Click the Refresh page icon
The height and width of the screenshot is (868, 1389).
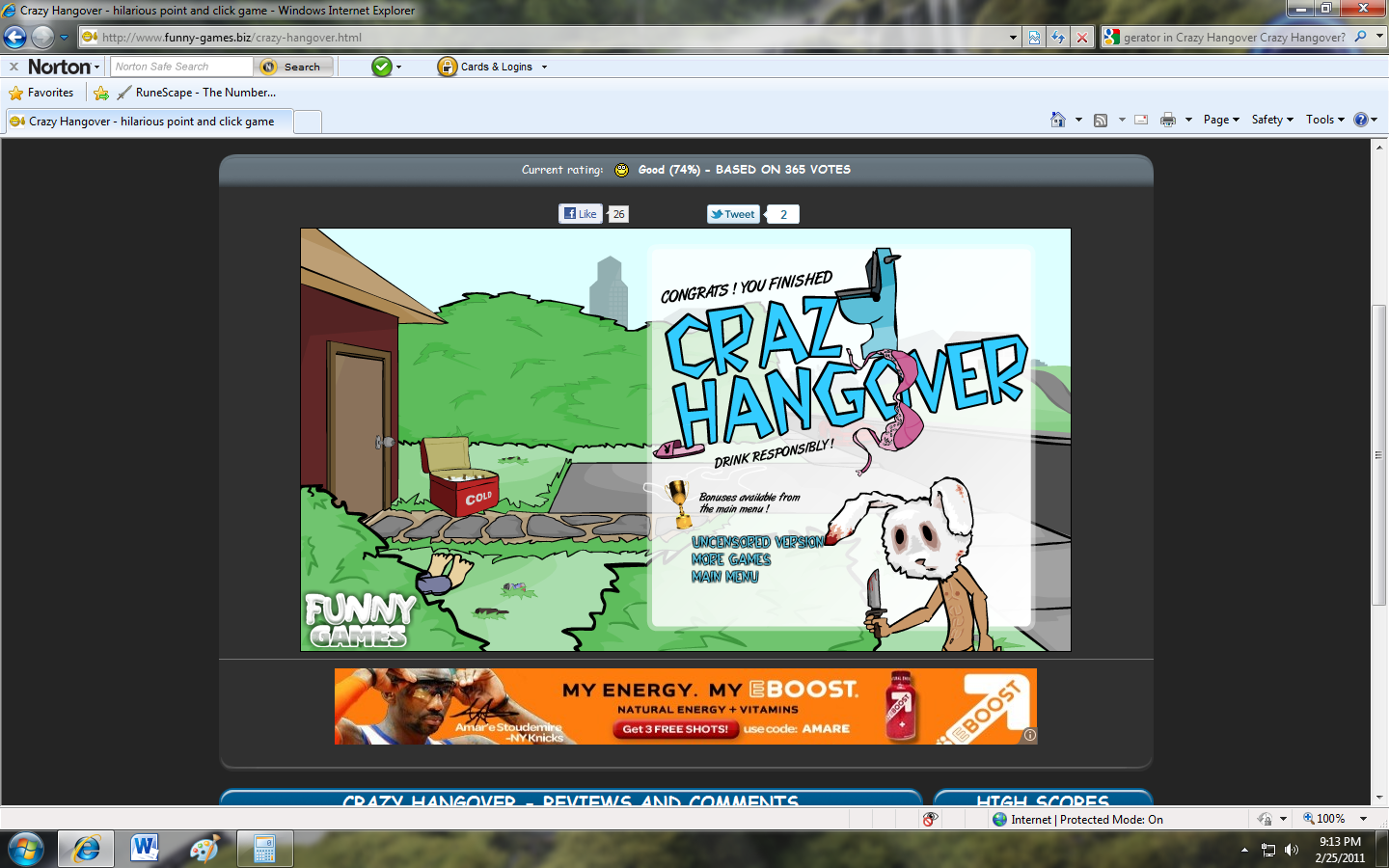1058,38
